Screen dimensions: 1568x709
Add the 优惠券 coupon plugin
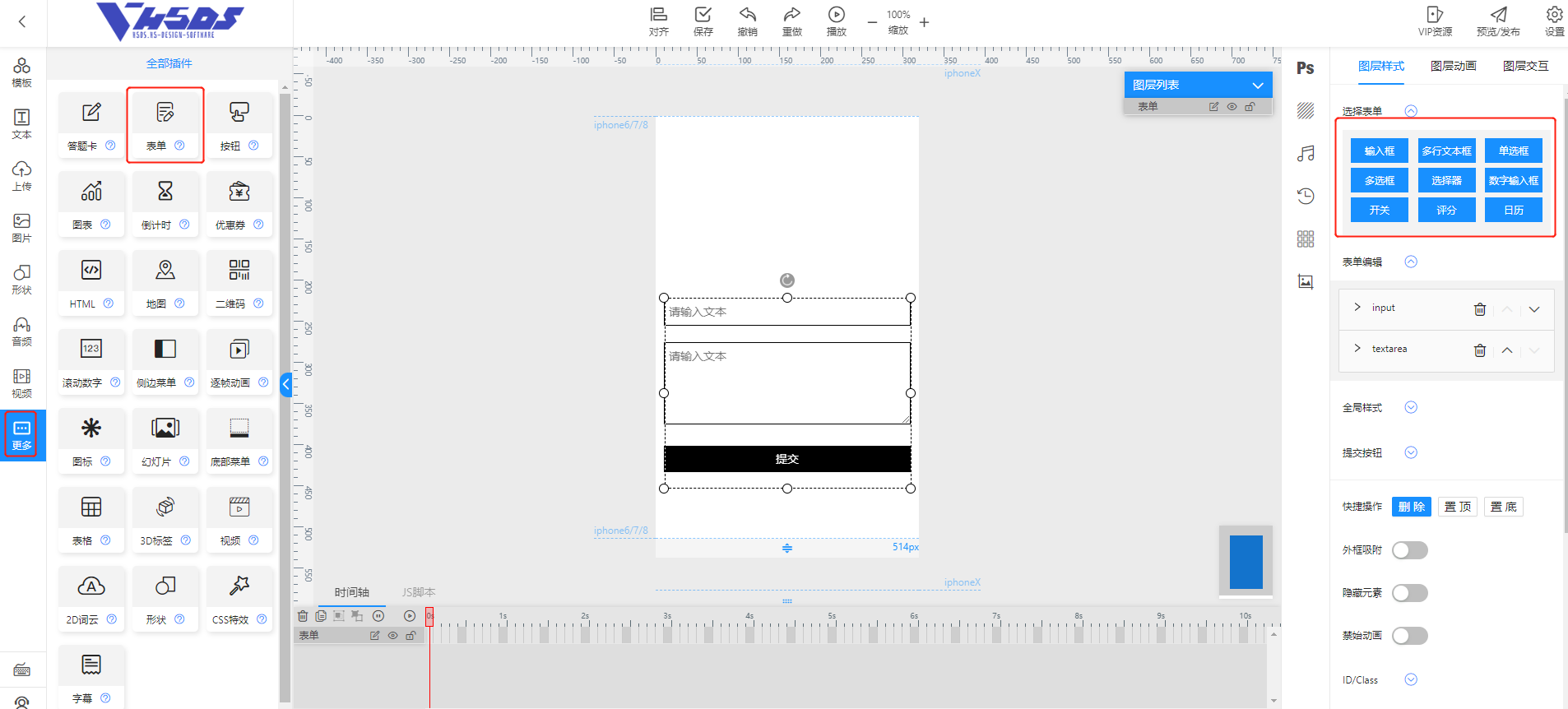(239, 205)
